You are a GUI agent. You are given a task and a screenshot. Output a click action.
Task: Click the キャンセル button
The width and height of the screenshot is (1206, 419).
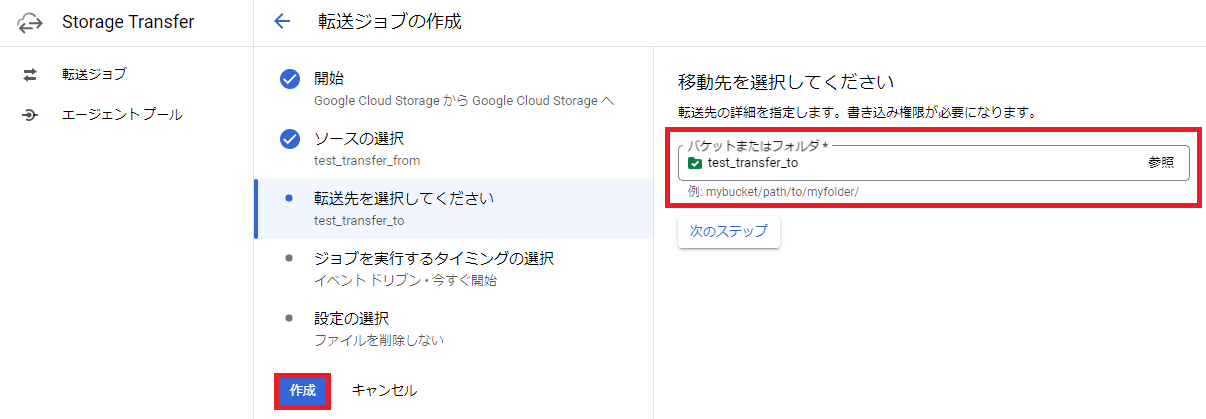(x=384, y=390)
